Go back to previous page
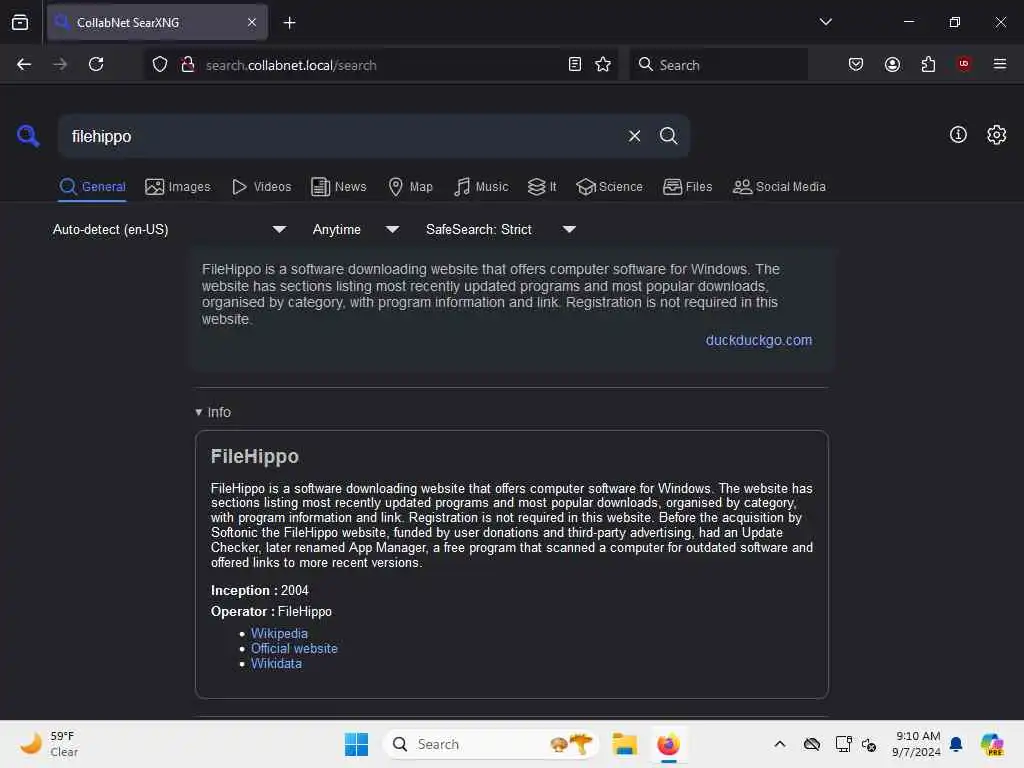Screen dimensions: 1024x768 pos(24,64)
